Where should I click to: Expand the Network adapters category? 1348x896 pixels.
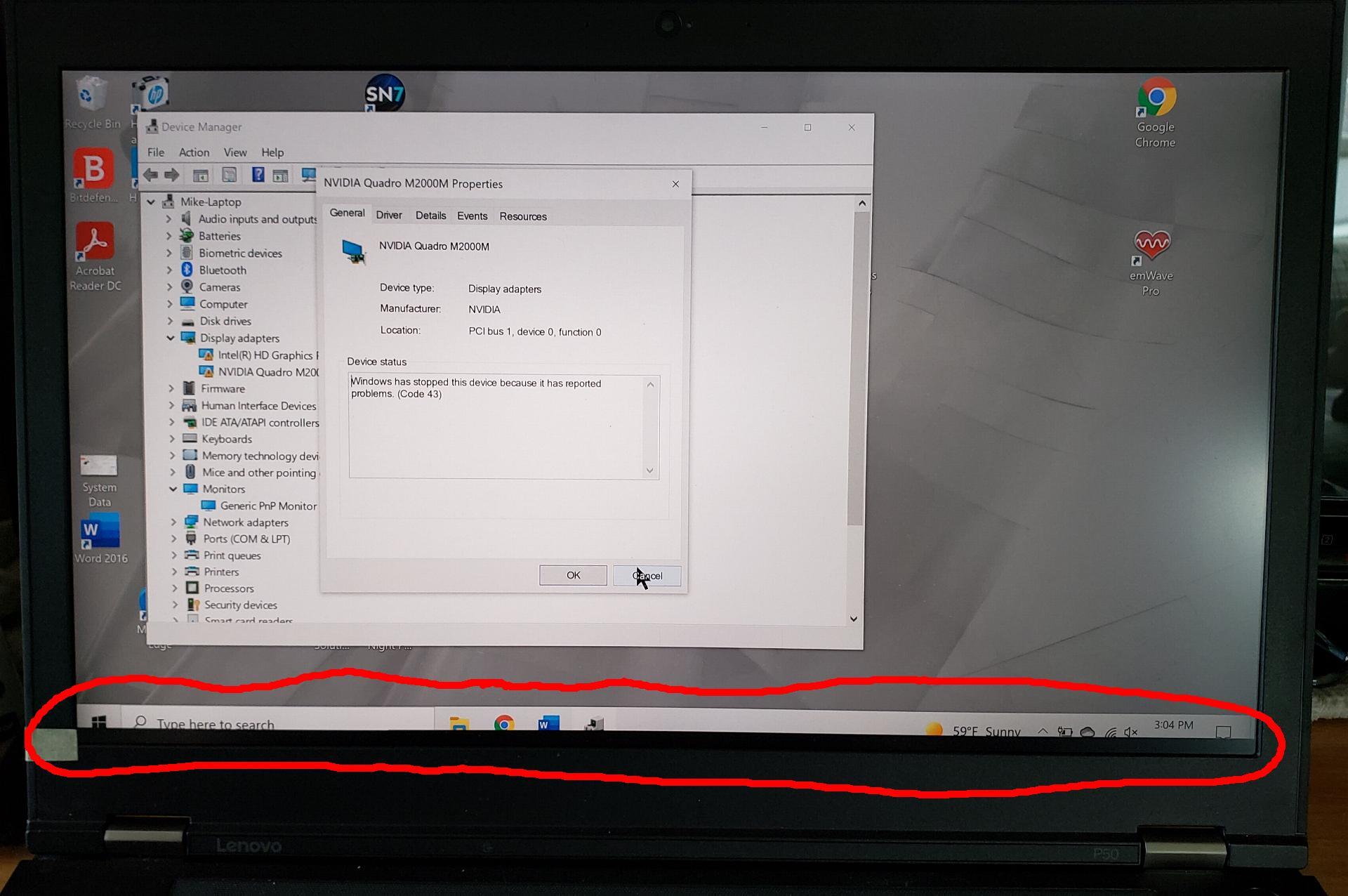(x=173, y=522)
